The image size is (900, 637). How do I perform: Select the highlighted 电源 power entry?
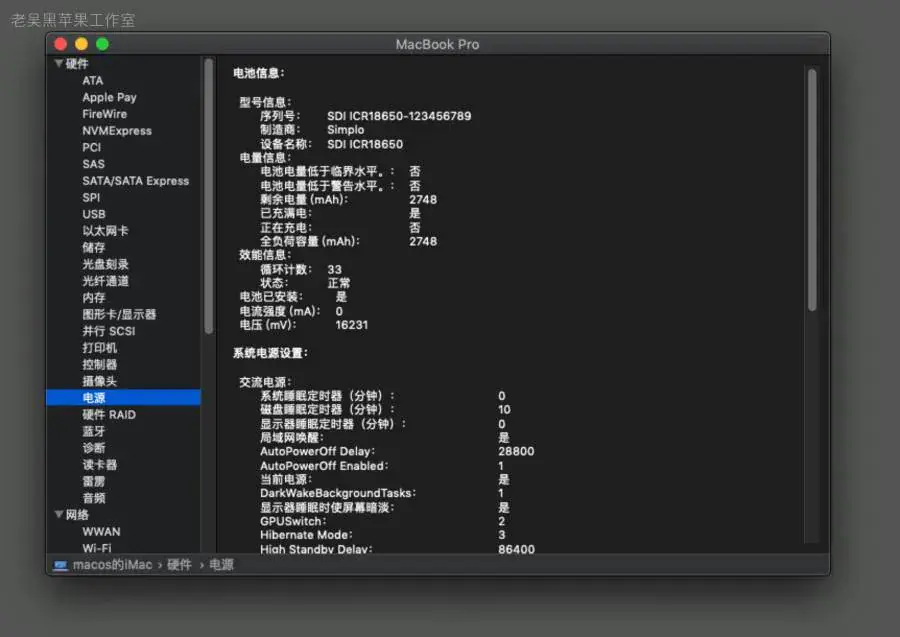coord(123,397)
